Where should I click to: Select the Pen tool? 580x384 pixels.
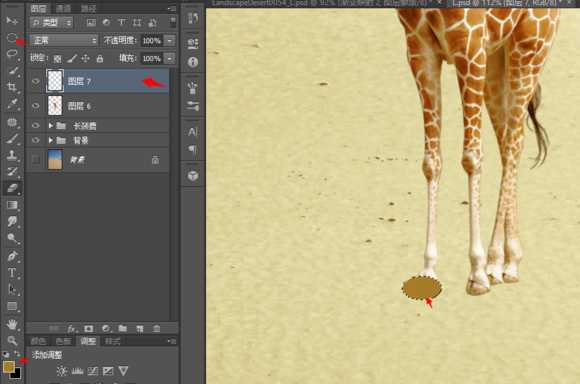point(12,256)
